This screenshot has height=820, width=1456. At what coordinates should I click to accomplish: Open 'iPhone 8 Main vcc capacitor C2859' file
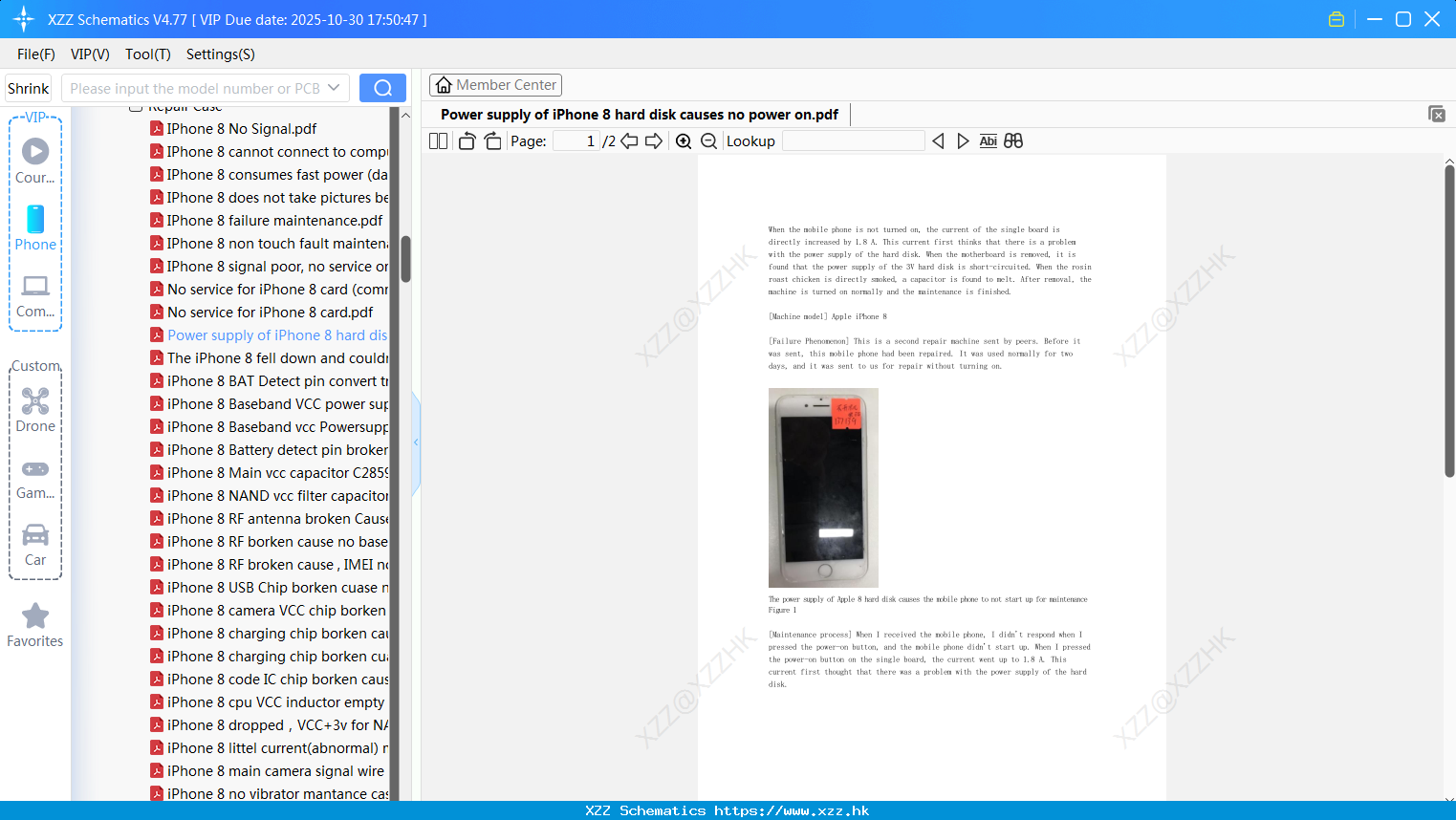click(x=269, y=473)
